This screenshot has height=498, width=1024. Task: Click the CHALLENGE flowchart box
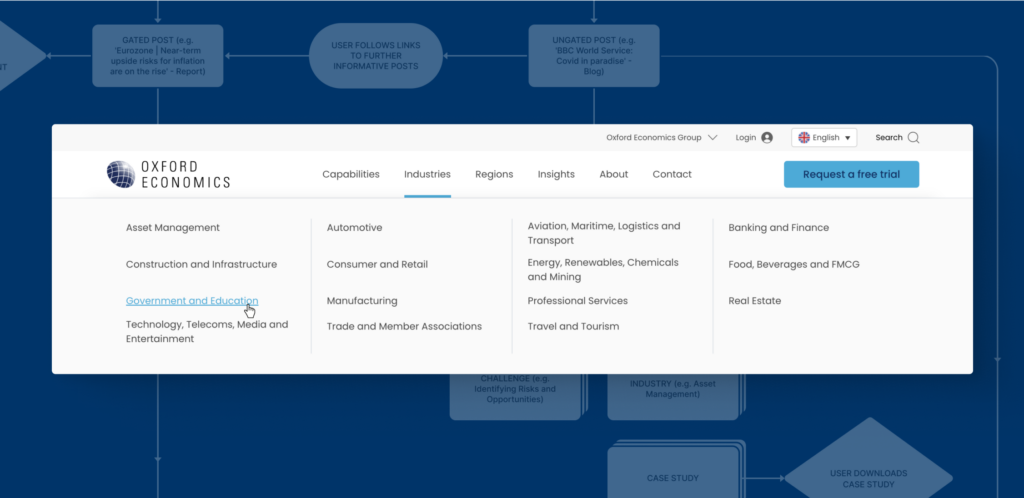(x=515, y=396)
